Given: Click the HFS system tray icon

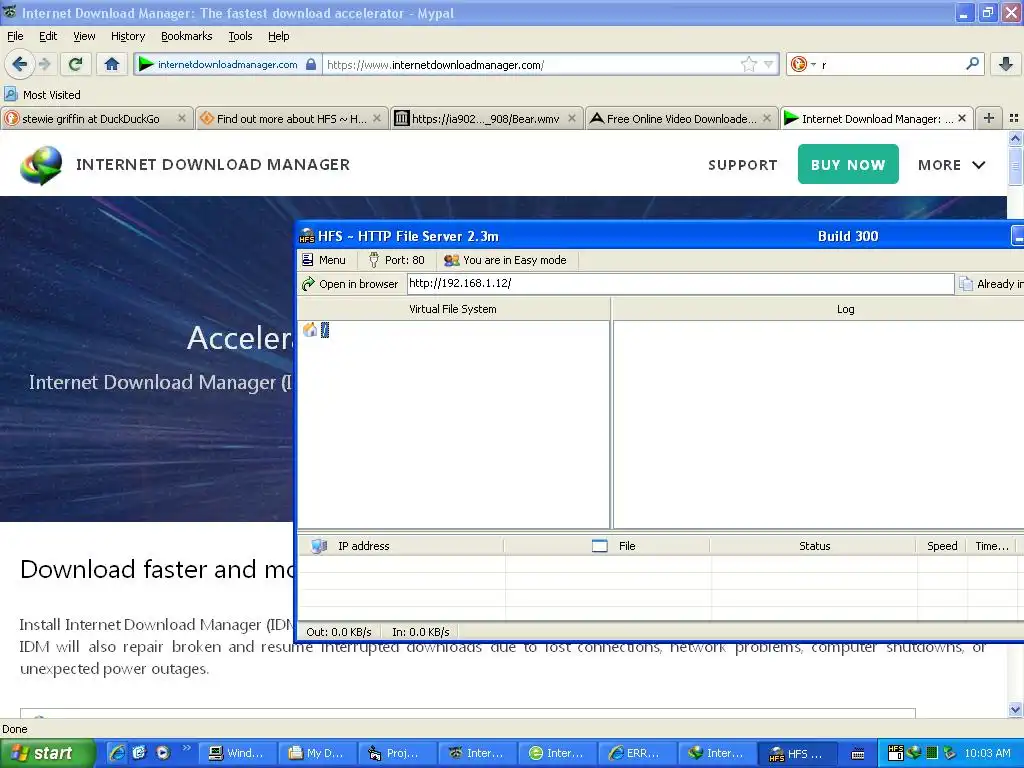Looking at the screenshot, I should click(x=896, y=753).
